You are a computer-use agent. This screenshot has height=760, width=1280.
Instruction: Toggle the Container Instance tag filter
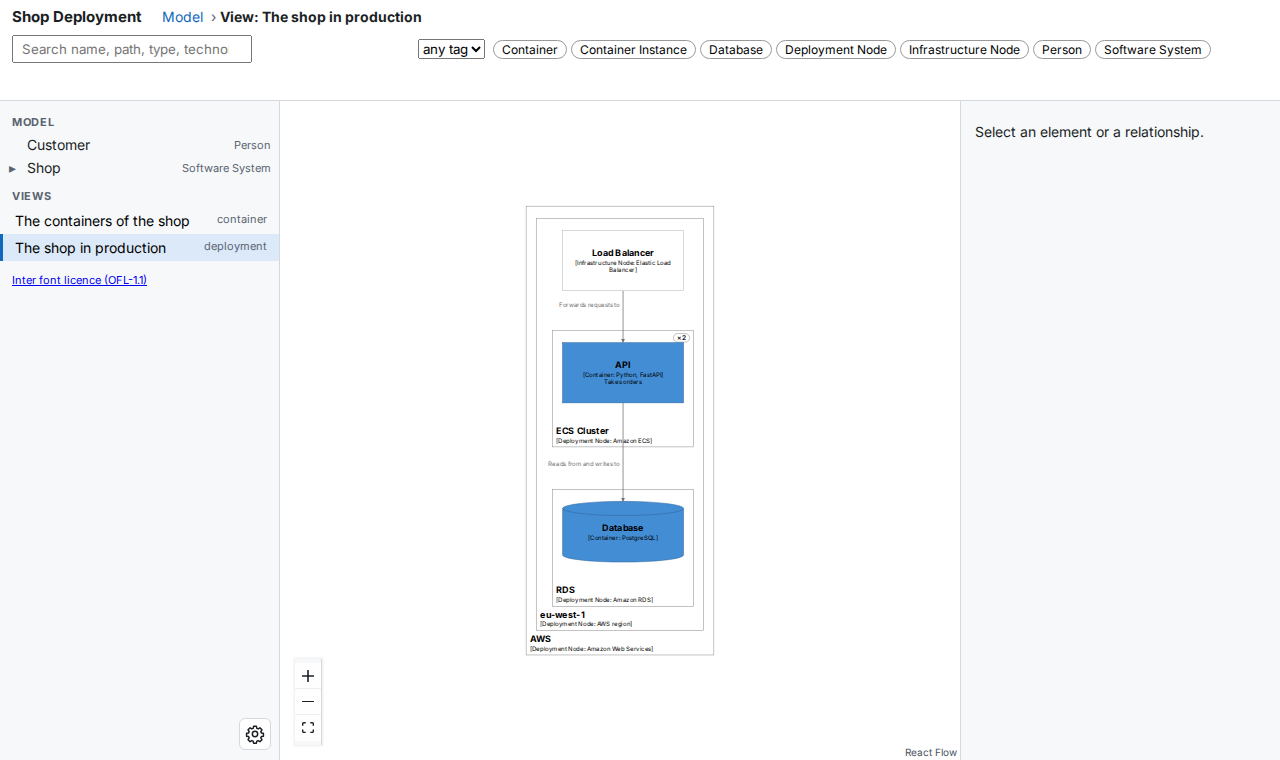pos(634,50)
